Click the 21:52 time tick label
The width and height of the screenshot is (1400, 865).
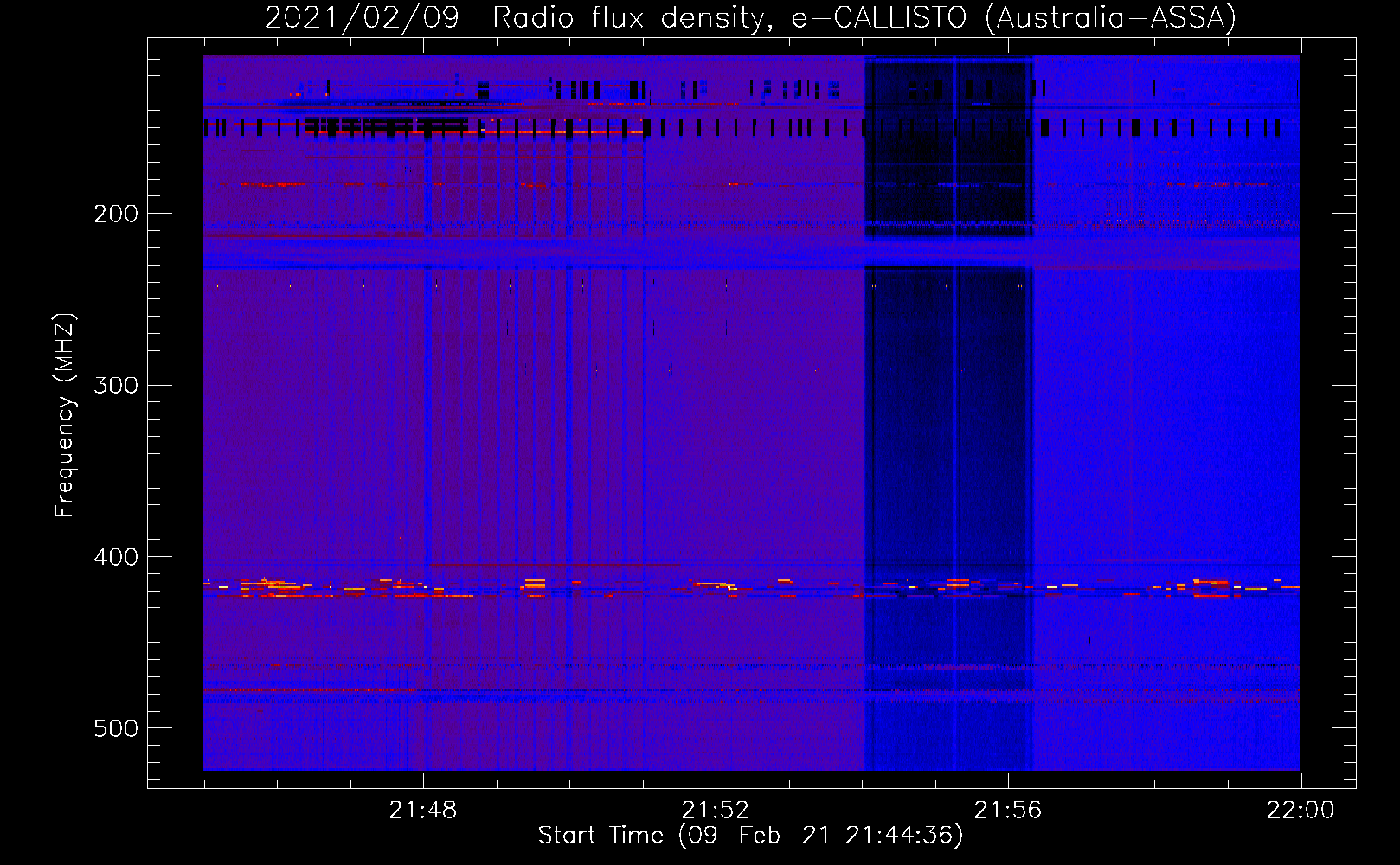716,811
